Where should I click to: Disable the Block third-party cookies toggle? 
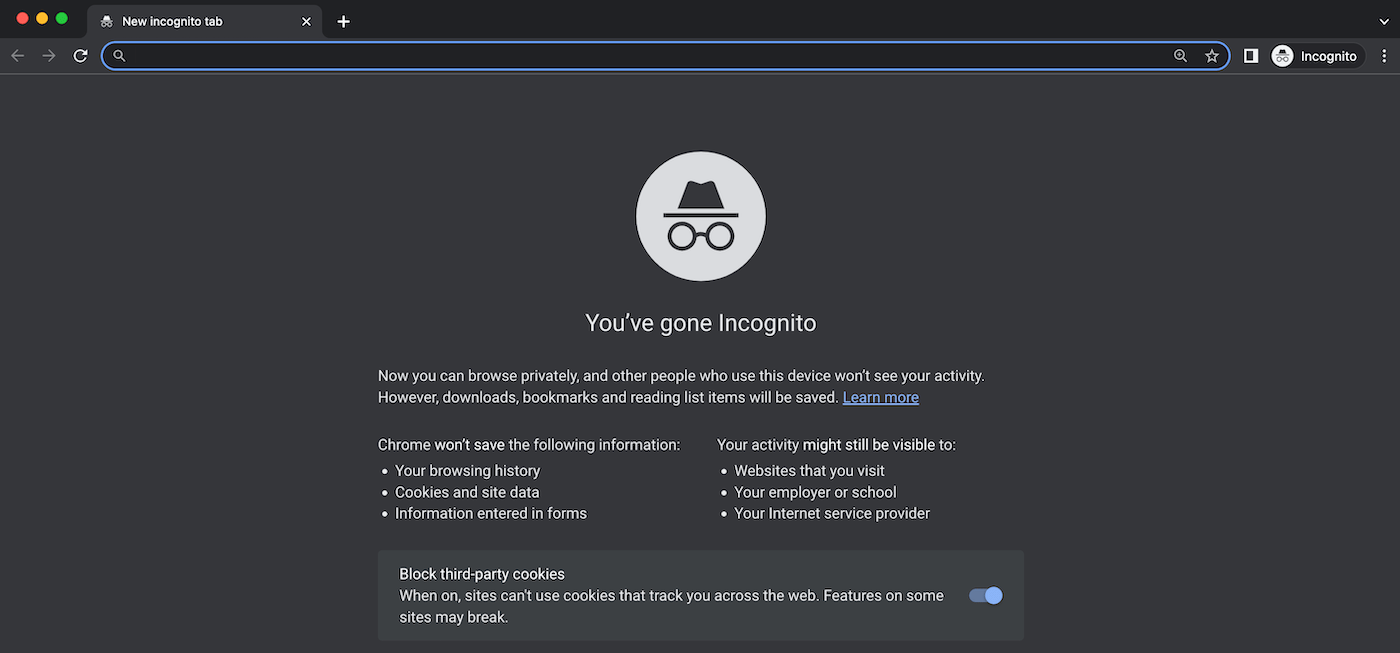[x=985, y=595]
